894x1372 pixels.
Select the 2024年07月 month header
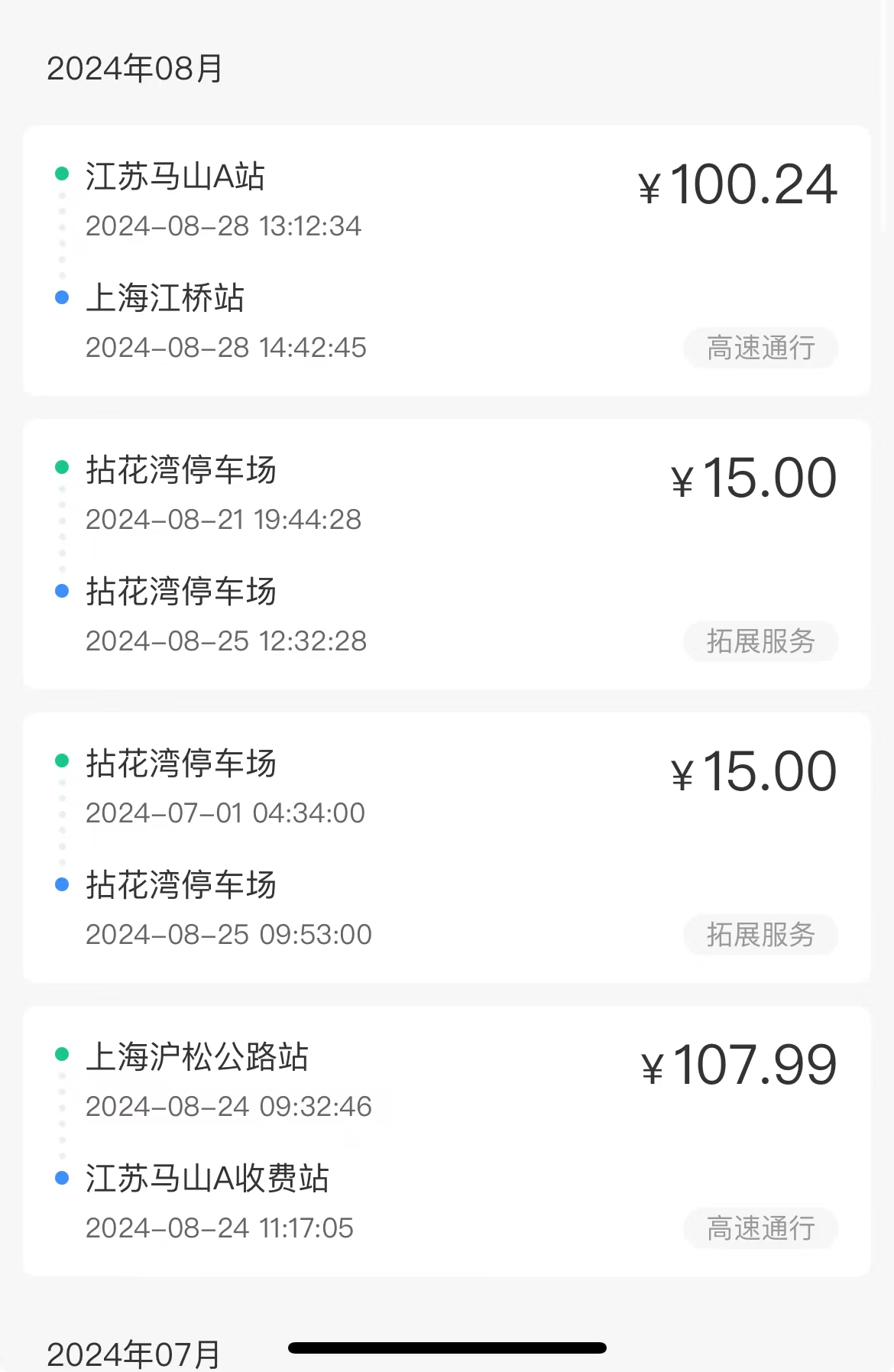134,1354
